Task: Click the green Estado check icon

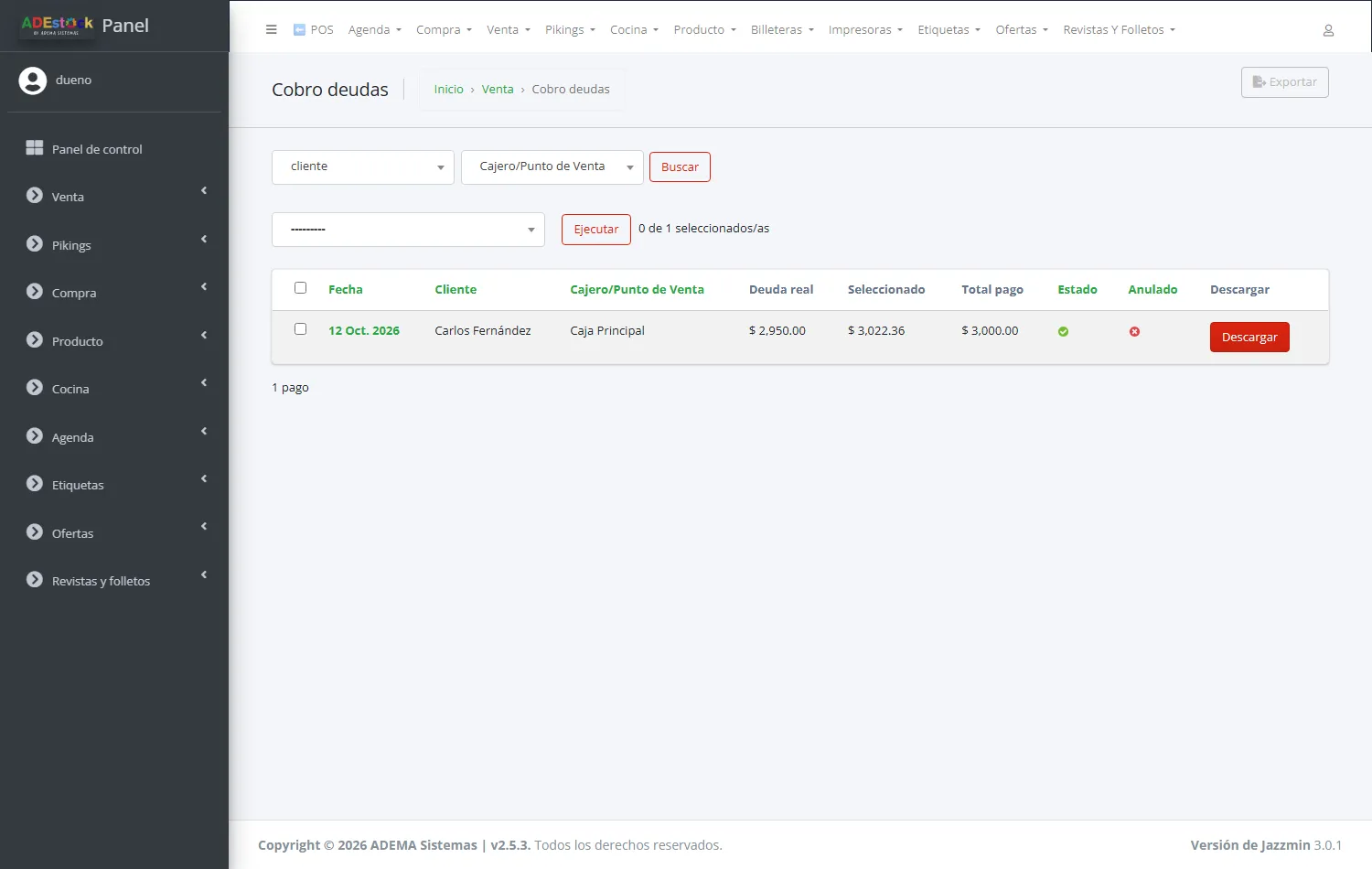Action: (x=1063, y=332)
